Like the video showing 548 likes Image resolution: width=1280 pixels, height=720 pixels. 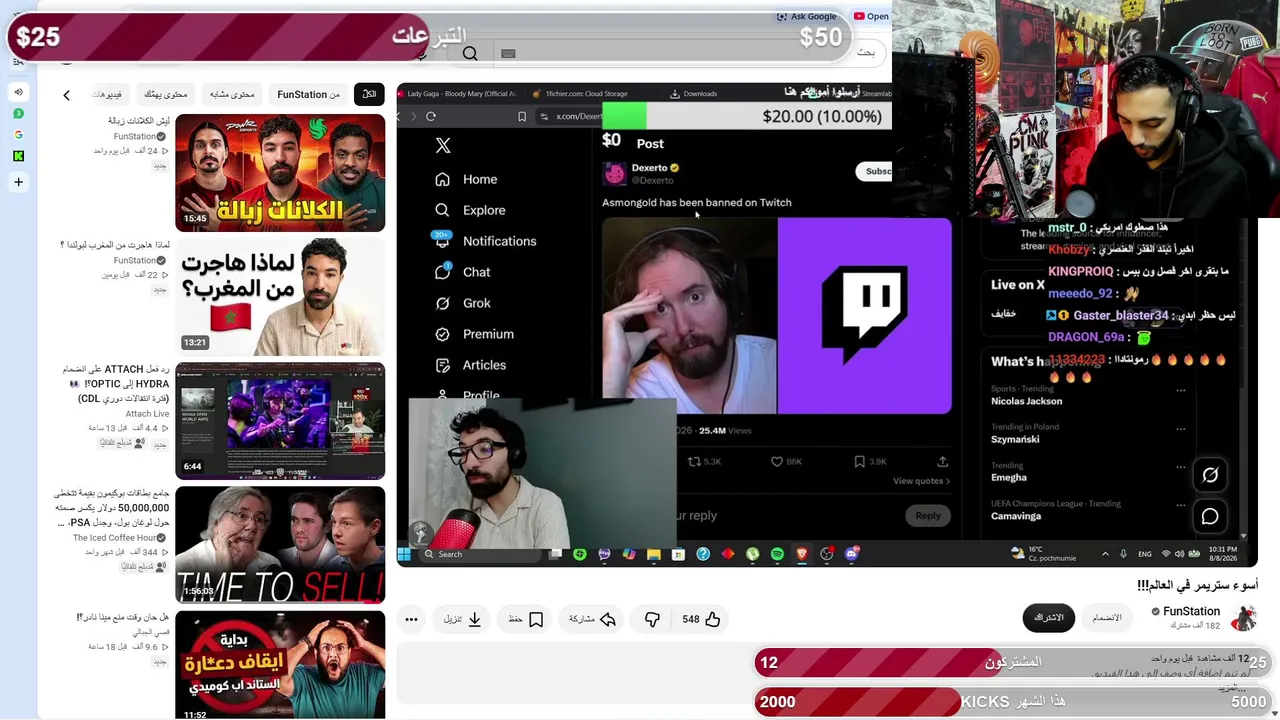tap(701, 619)
